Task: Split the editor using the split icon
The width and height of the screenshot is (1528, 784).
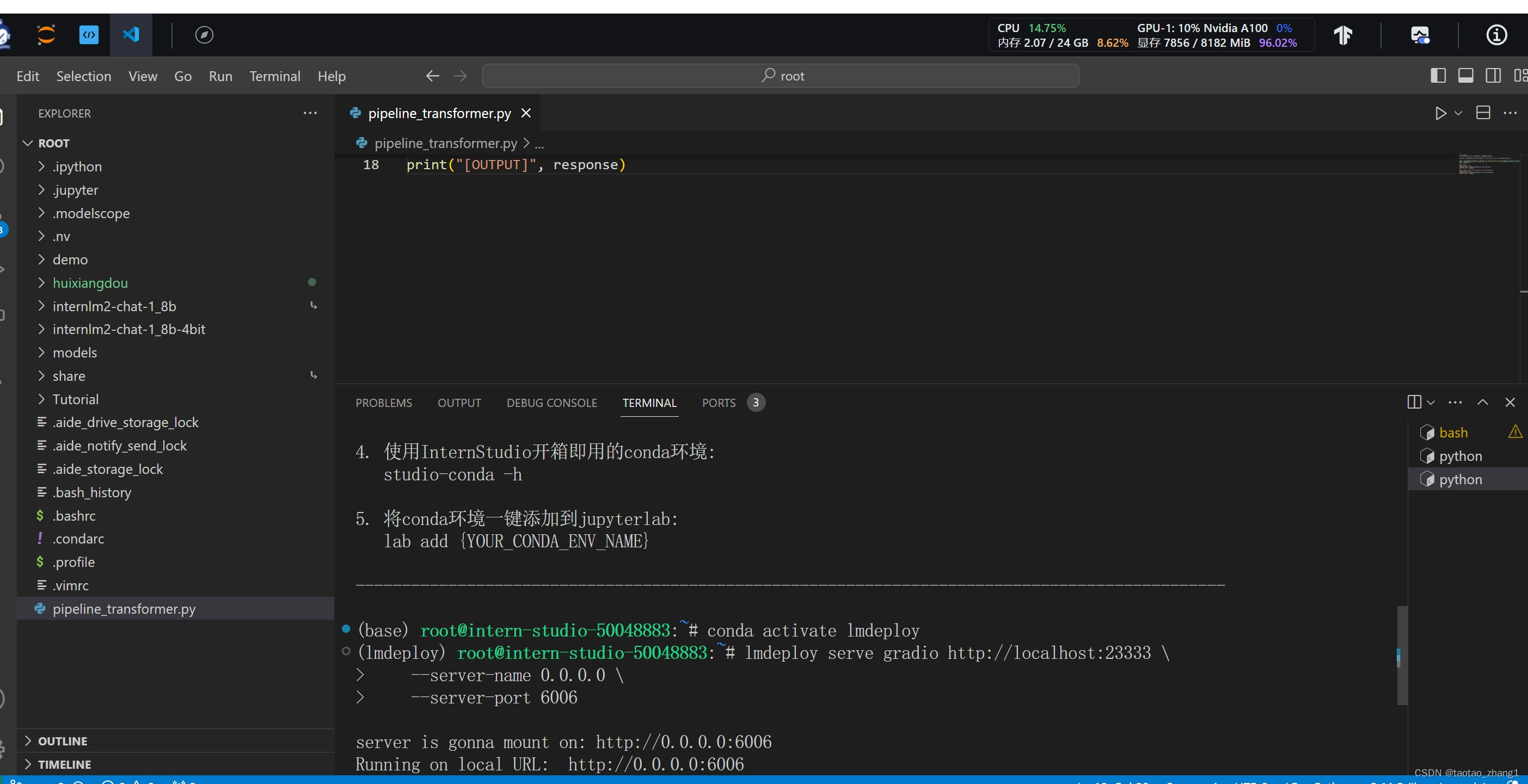Action: tap(1482, 113)
